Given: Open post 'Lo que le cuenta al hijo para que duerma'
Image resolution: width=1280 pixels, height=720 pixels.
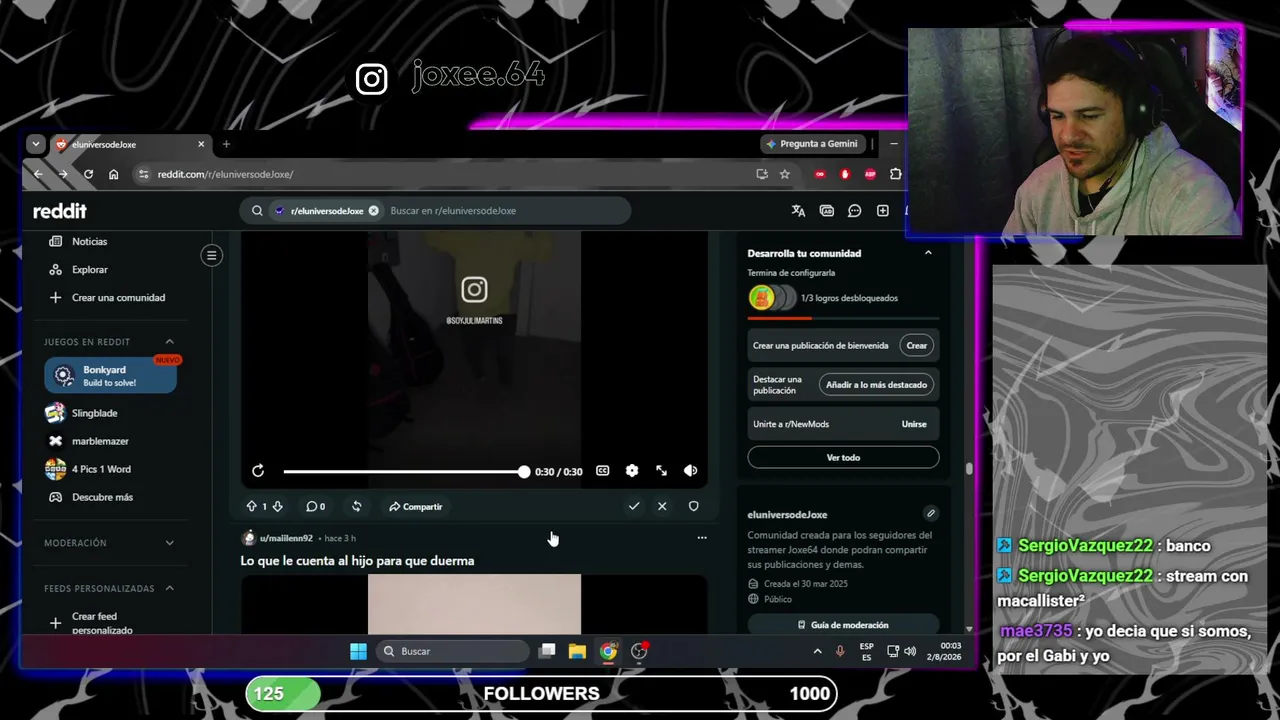Looking at the screenshot, I should coord(357,561).
